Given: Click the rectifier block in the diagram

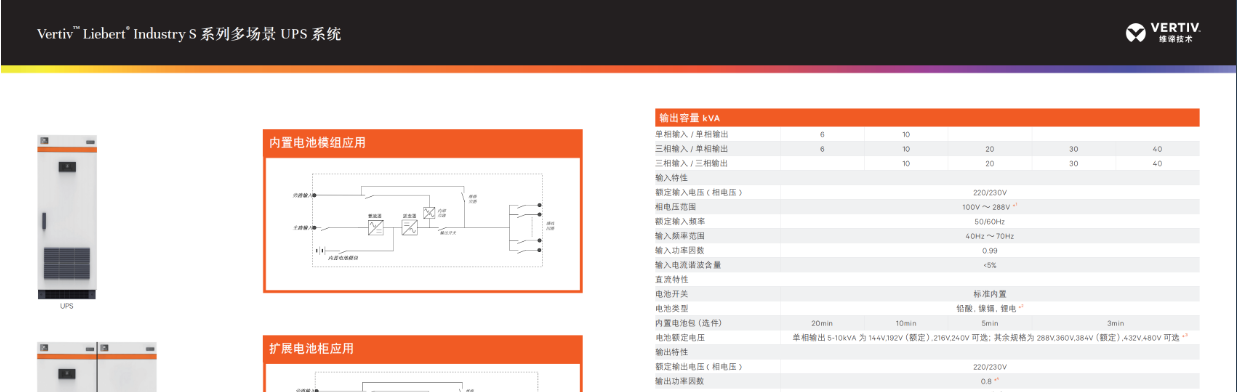Looking at the screenshot, I should 376,228.
